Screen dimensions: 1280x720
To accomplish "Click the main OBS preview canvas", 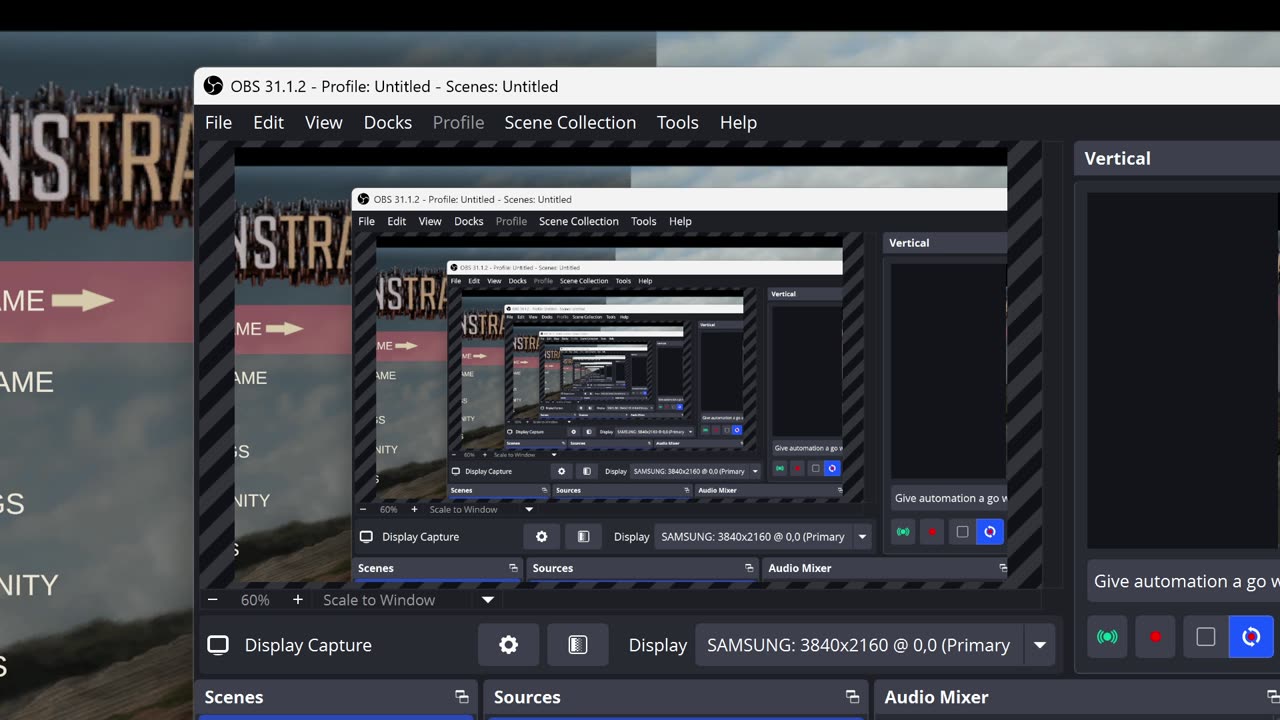I will tap(621, 365).
